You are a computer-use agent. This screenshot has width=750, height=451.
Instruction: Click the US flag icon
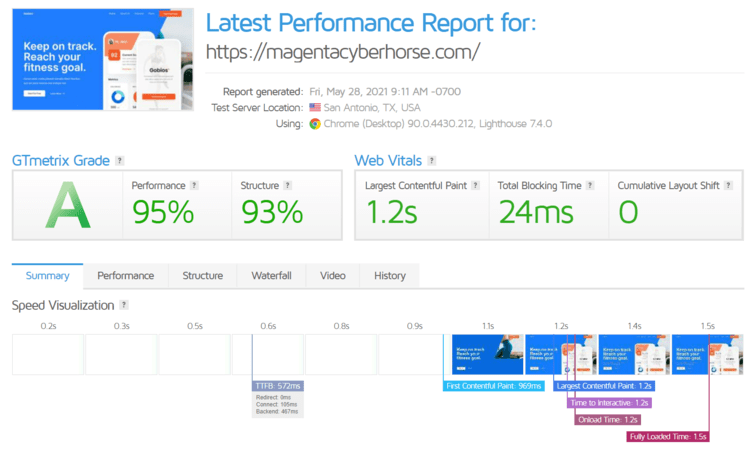click(x=315, y=107)
